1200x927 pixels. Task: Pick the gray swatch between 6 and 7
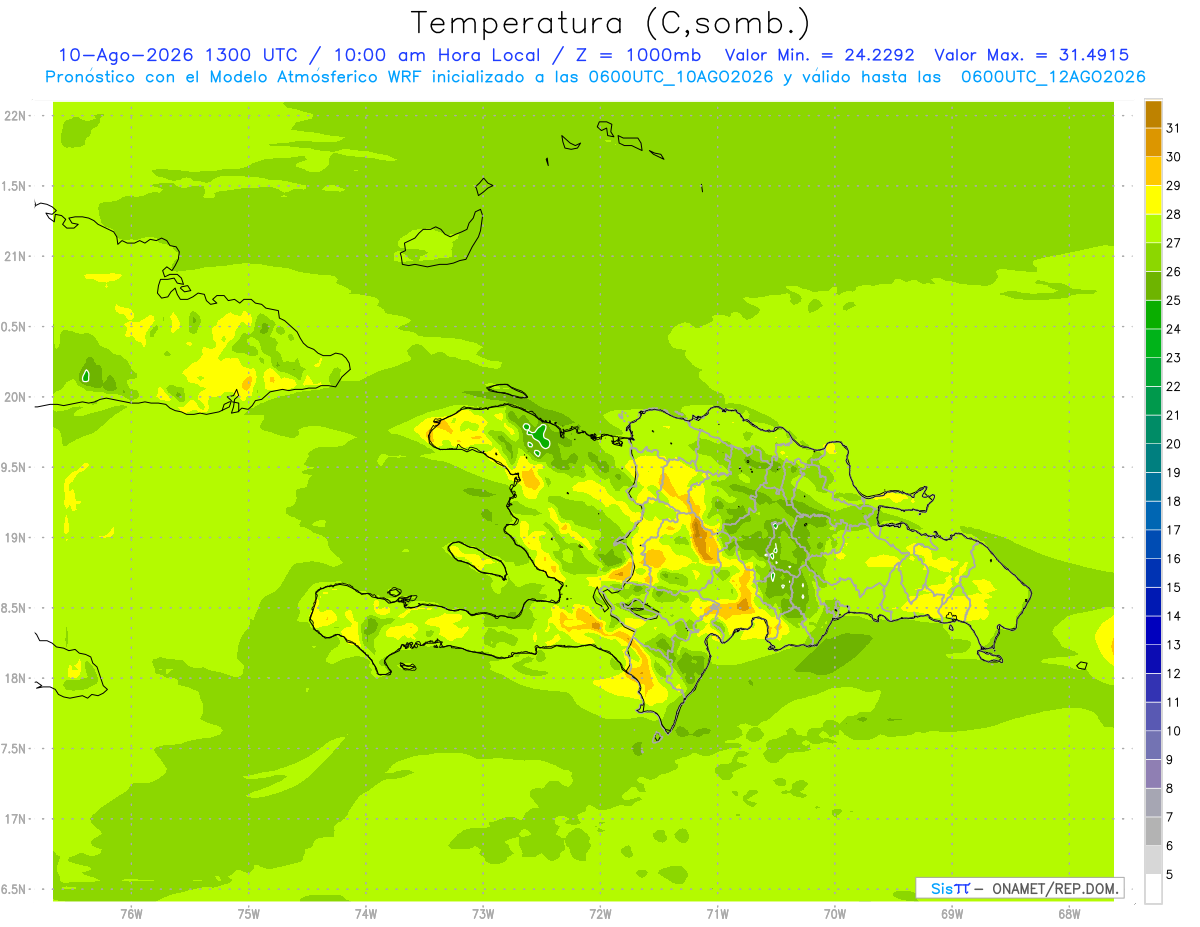[x=1153, y=831]
